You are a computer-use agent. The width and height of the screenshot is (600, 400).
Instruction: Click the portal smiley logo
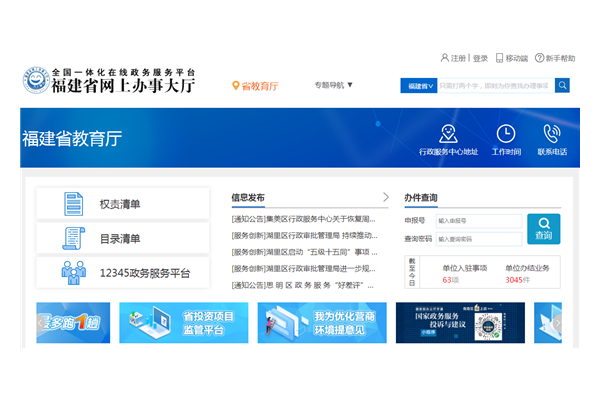pyautogui.click(x=36, y=80)
